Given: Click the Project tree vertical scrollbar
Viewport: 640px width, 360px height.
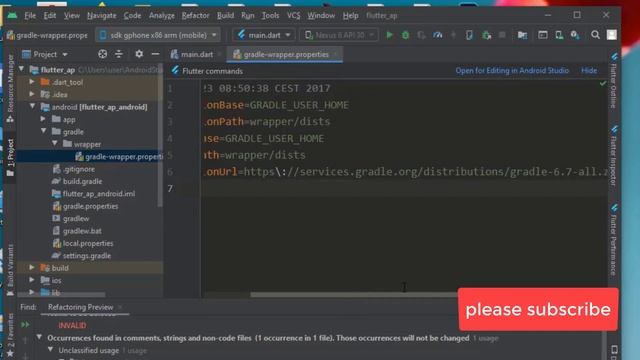Looking at the screenshot, I should point(160,135).
